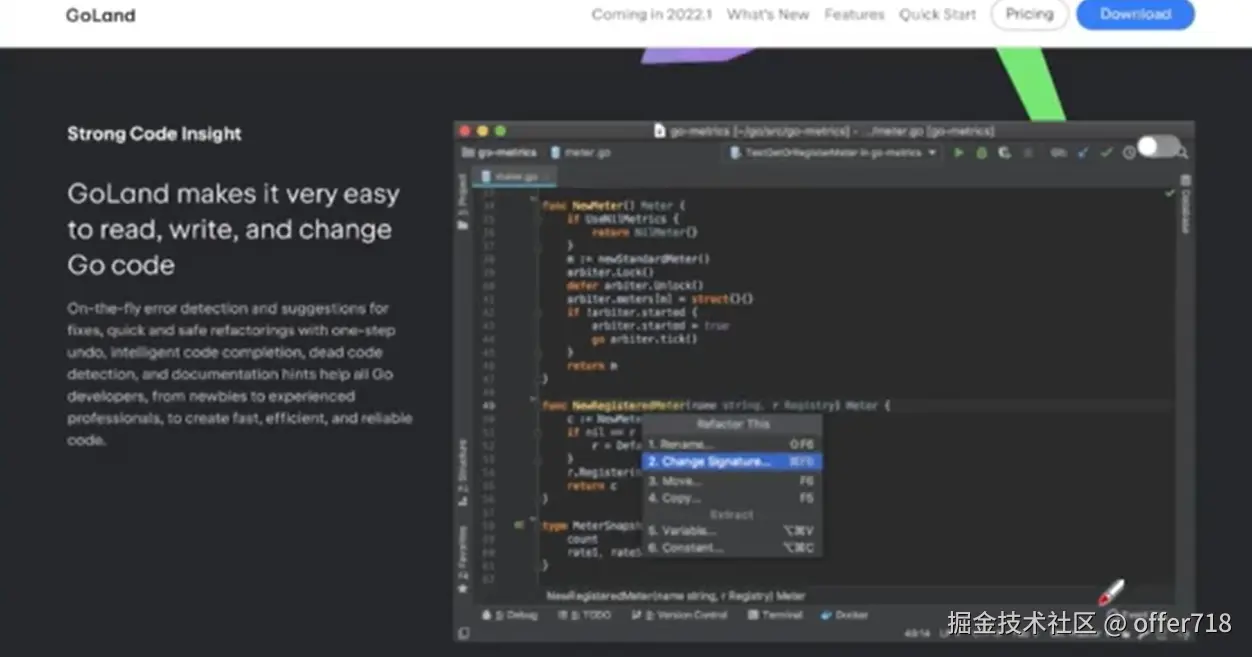
Task: Open Show History clock icon in toolbar
Action: pyautogui.click(x=1129, y=153)
